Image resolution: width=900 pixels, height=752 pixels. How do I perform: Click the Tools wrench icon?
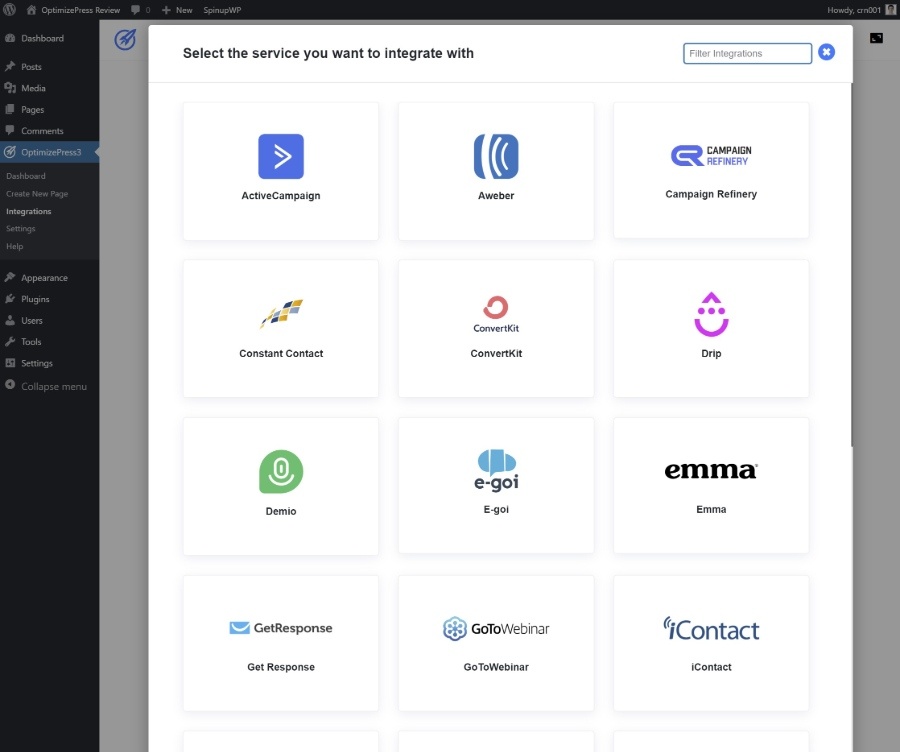click(10, 341)
